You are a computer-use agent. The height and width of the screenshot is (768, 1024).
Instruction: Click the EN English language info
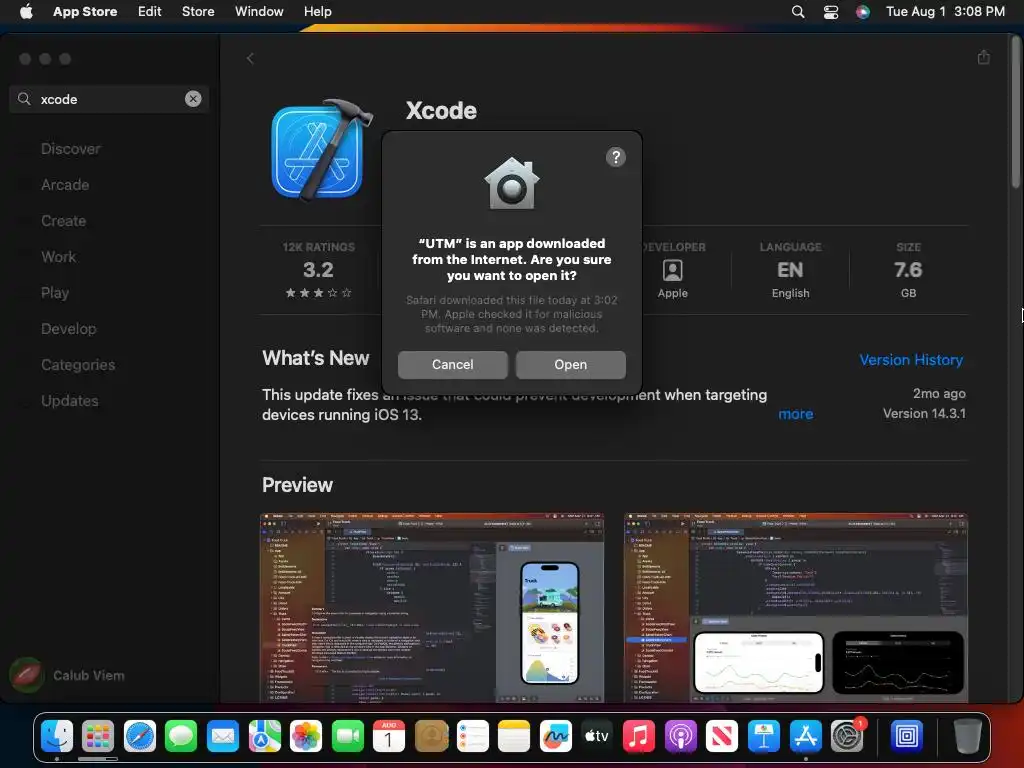(x=790, y=270)
